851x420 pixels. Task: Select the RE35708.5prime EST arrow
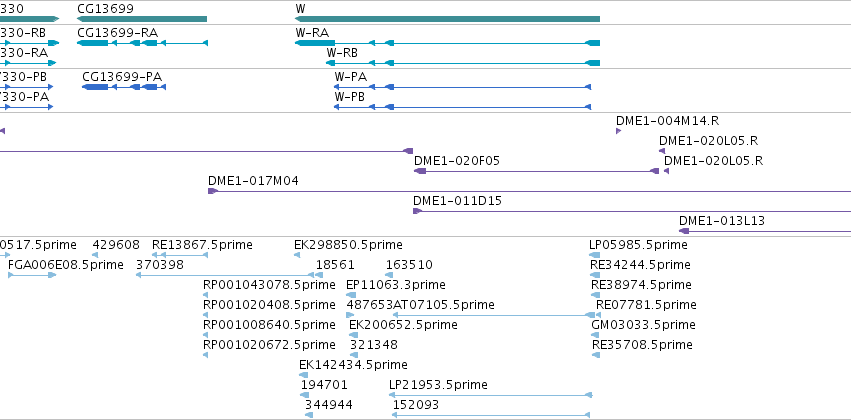595,355
